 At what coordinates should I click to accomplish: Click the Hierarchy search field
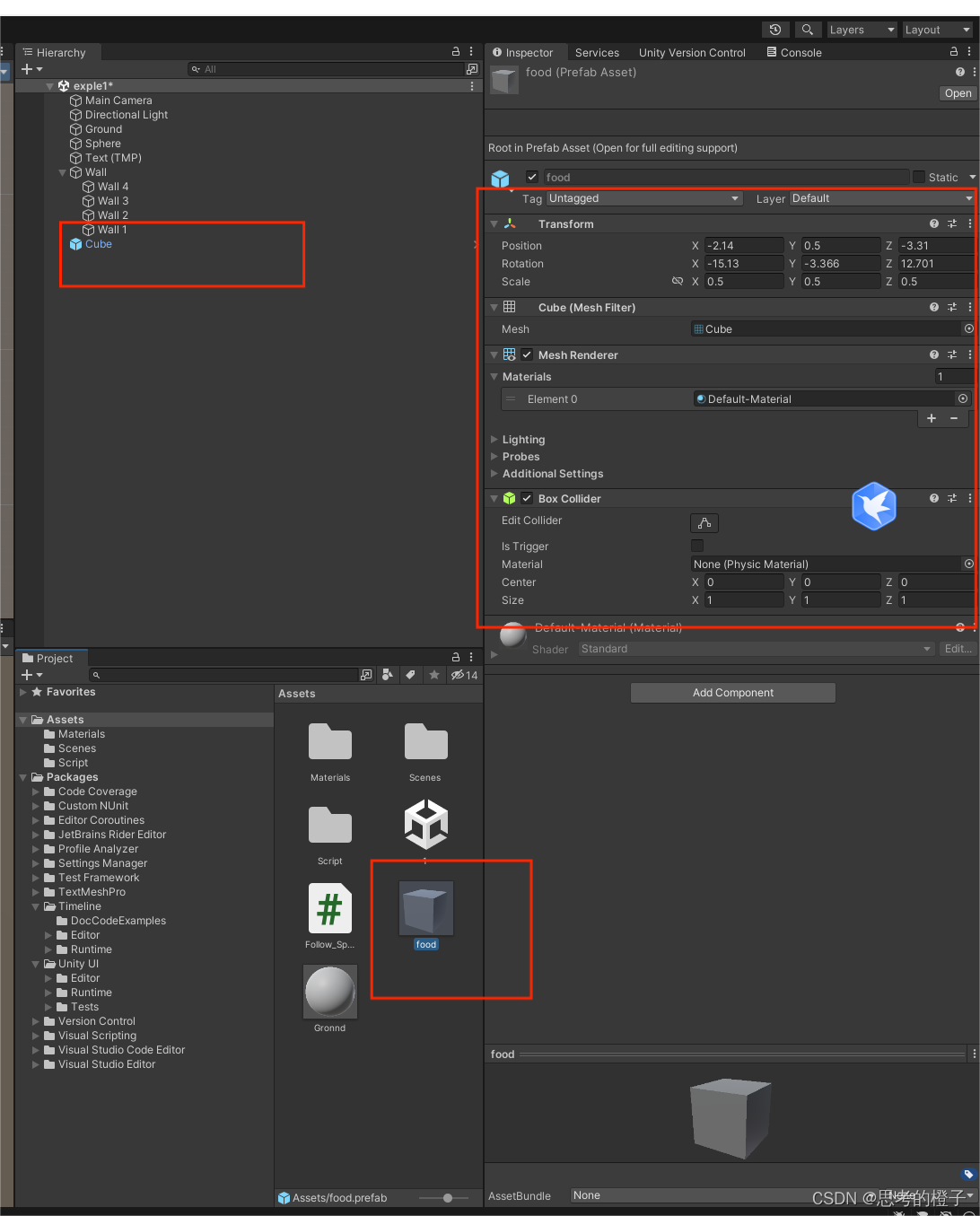click(x=324, y=69)
